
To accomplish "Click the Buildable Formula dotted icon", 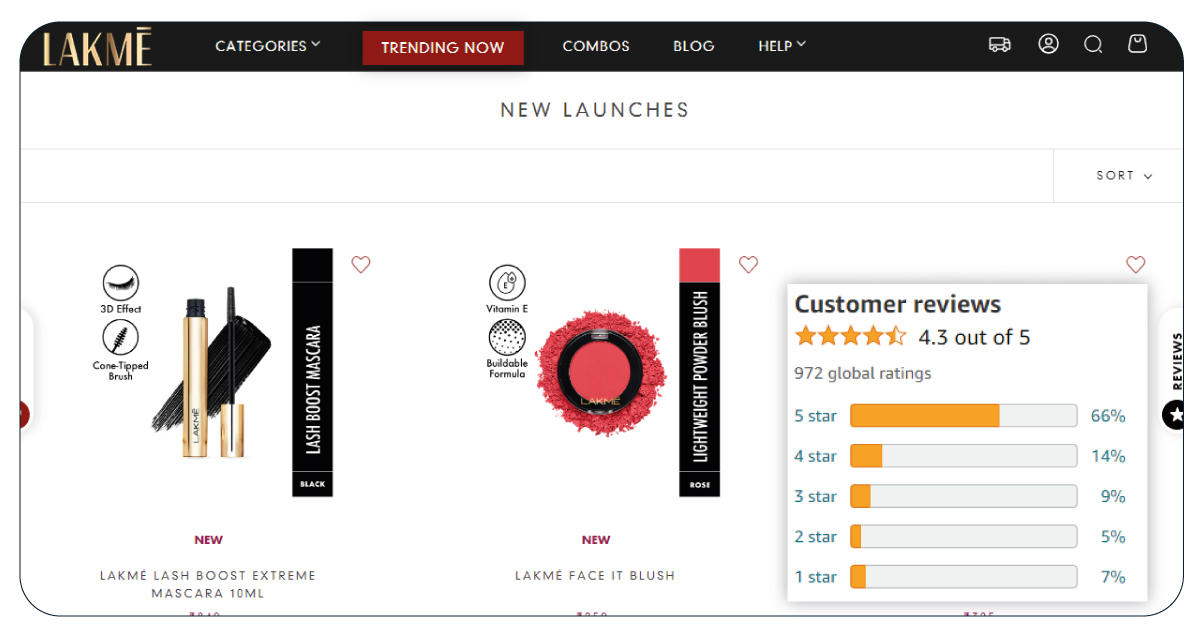I will [x=507, y=338].
